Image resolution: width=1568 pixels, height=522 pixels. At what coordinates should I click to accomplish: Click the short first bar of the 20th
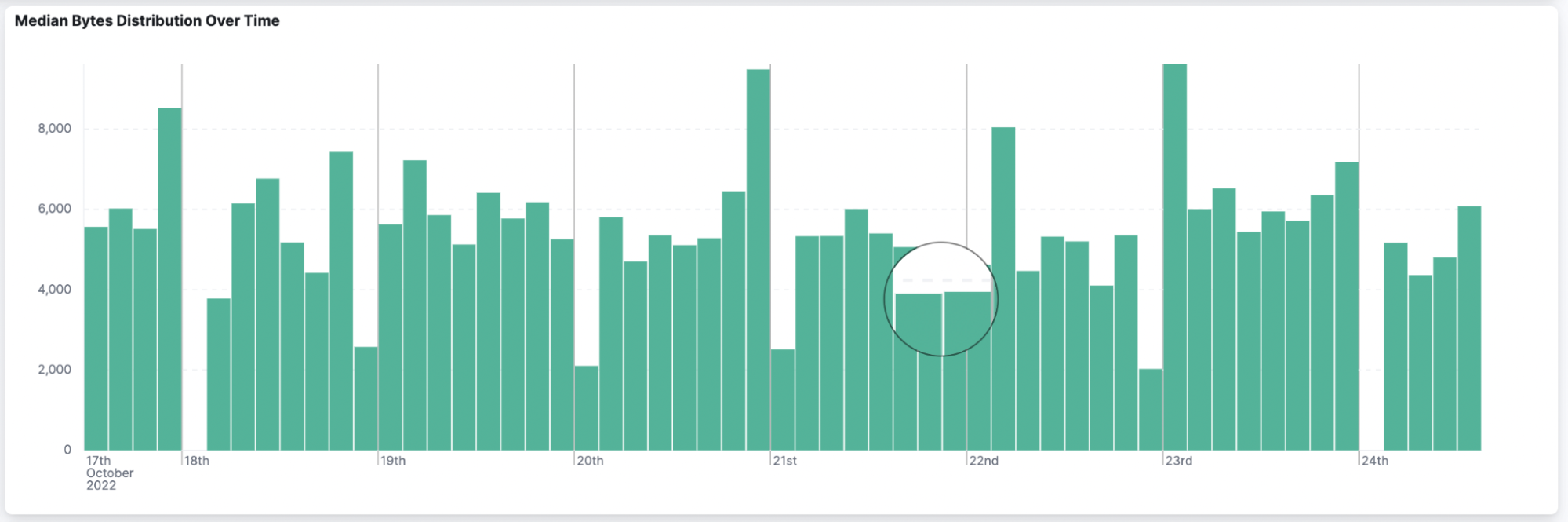tap(587, 408)
